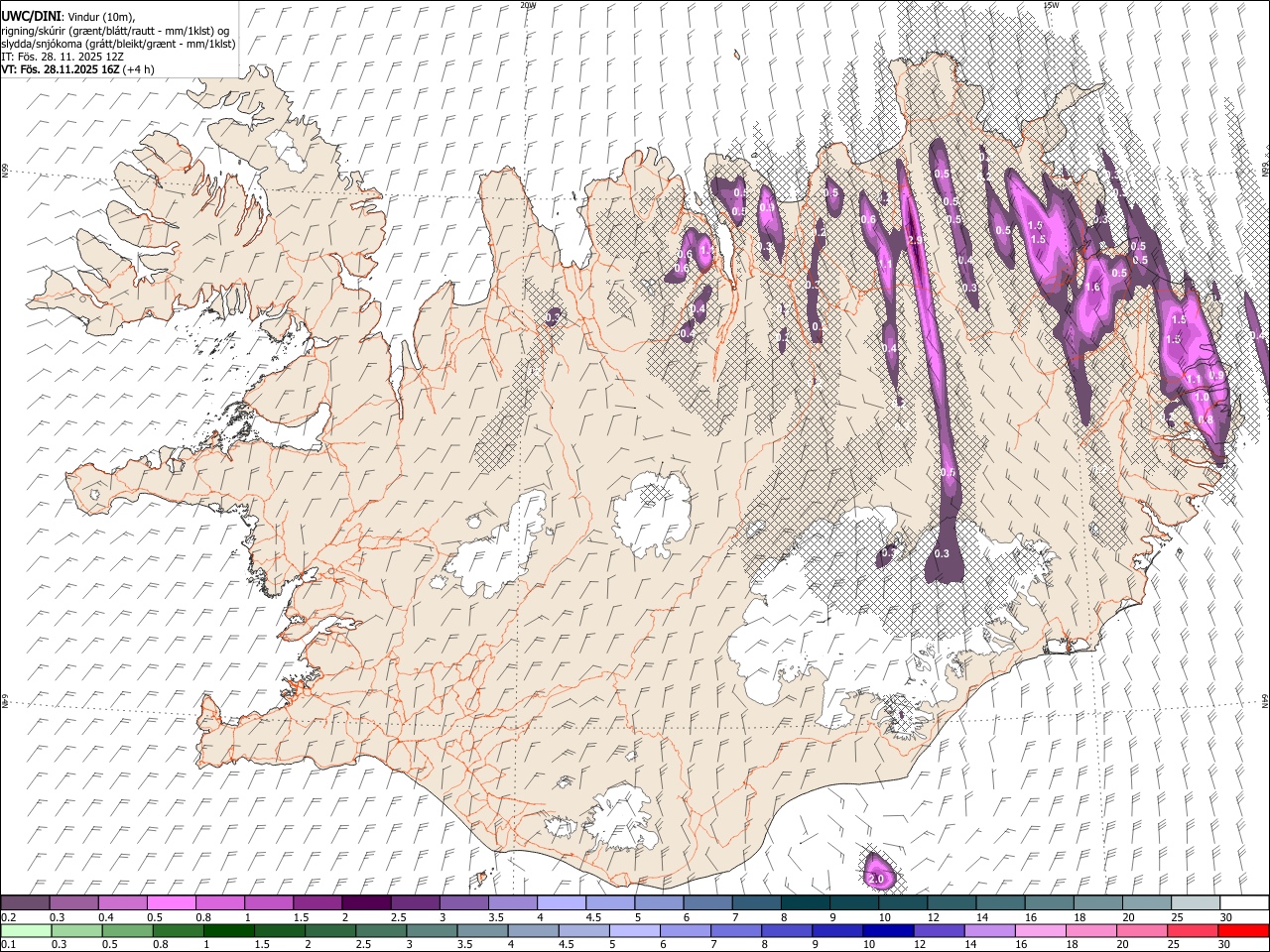The image size is (1270, 952).
Task: Click the white snow swatch labeled 30
Action: [x=1244, y=903]
